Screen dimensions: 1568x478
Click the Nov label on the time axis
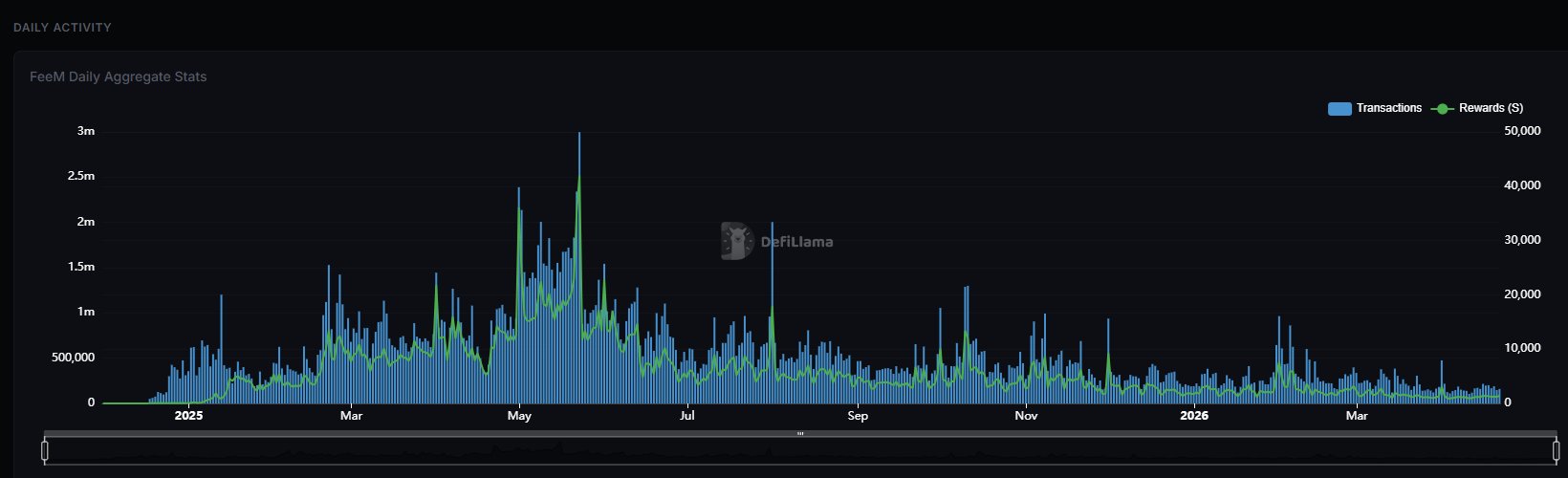pyautogui.click(x=1026, y=416)
